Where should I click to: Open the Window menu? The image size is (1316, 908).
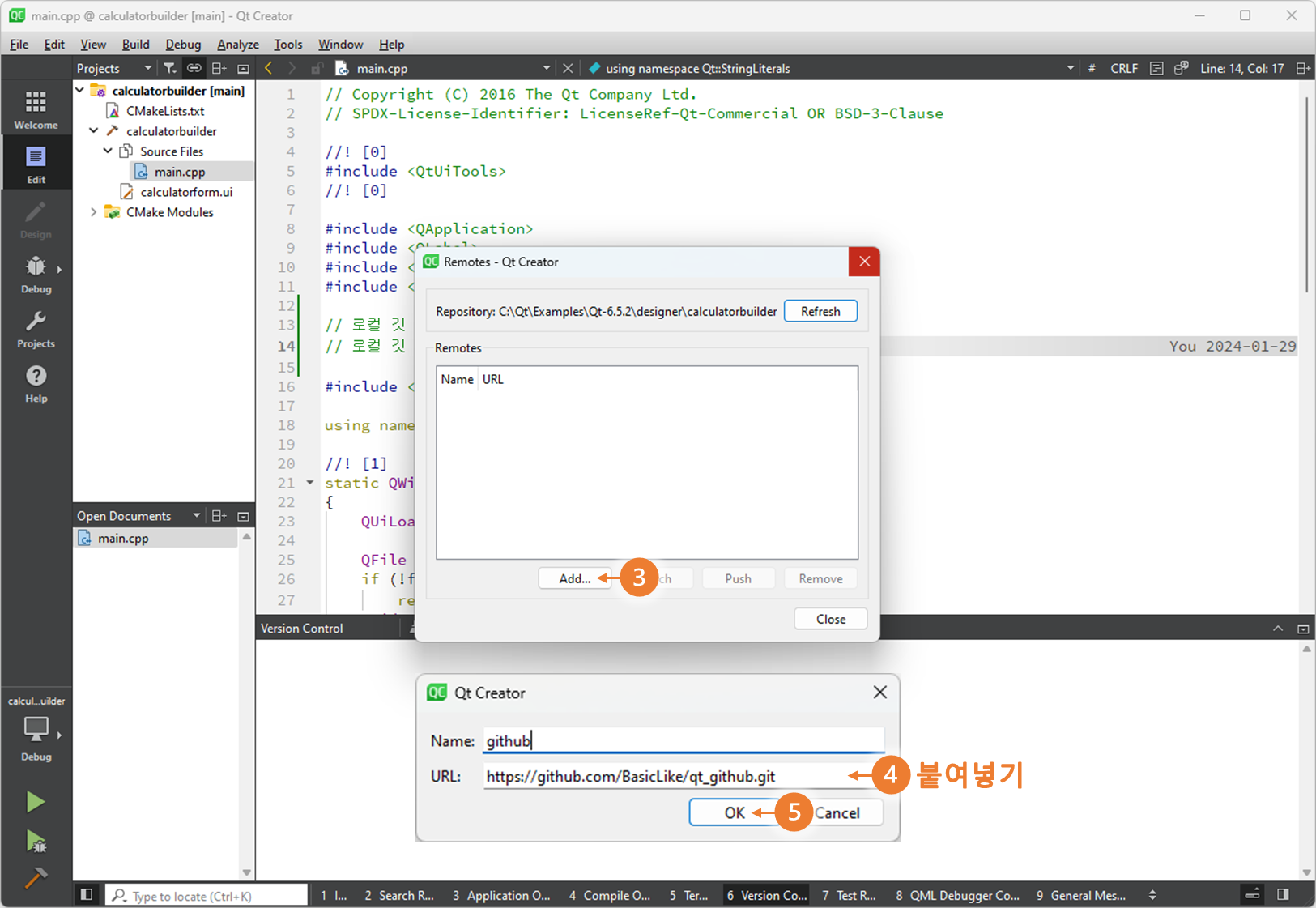click(340, 45)
